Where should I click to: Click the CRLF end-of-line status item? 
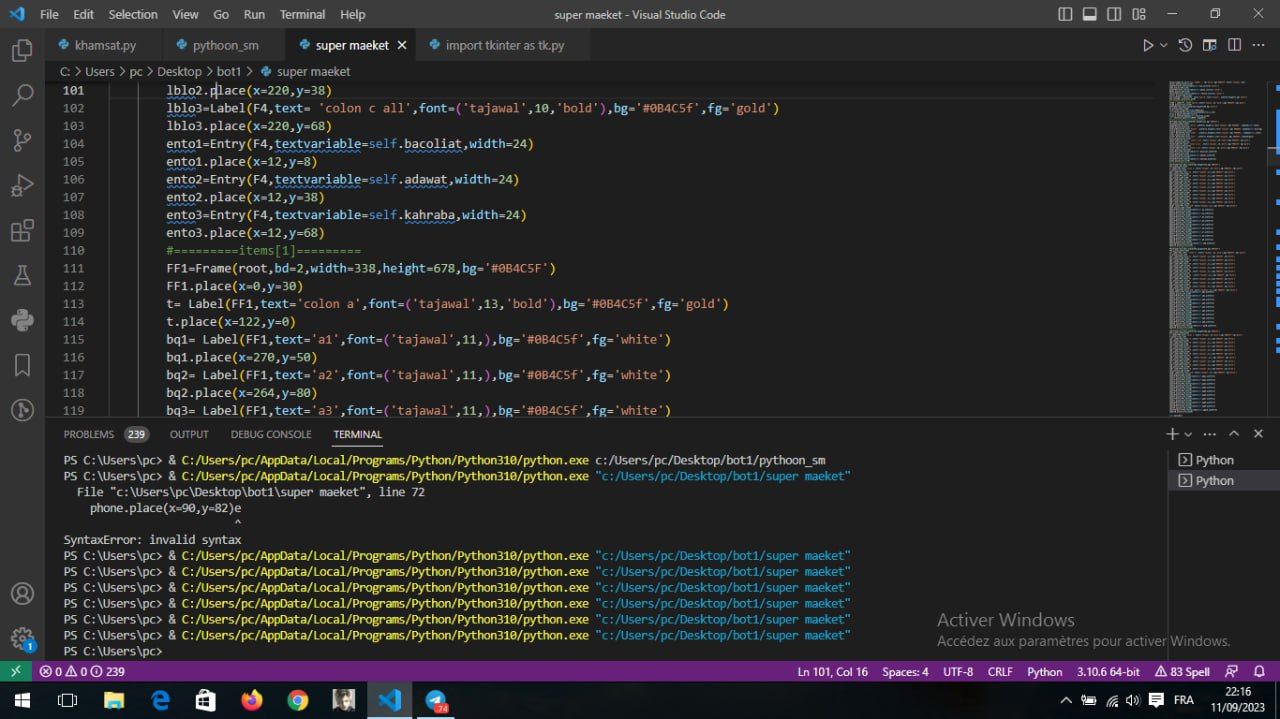(1000, 672)
